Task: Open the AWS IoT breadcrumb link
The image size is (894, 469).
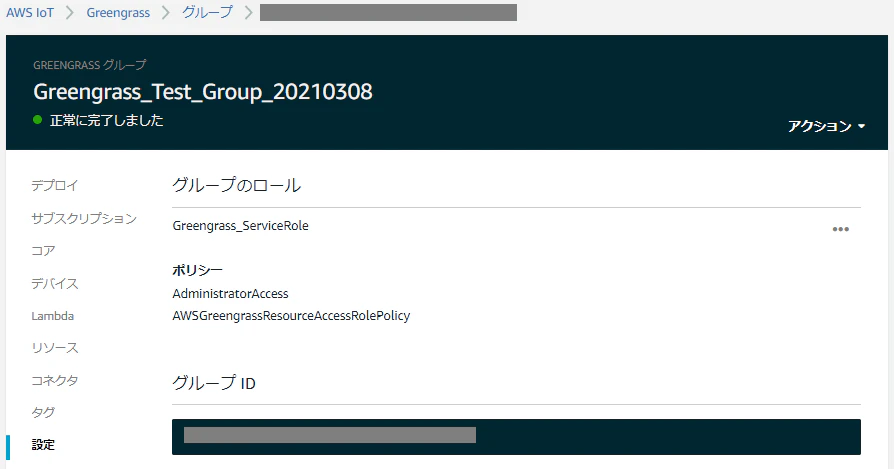Action: point(30,13)
